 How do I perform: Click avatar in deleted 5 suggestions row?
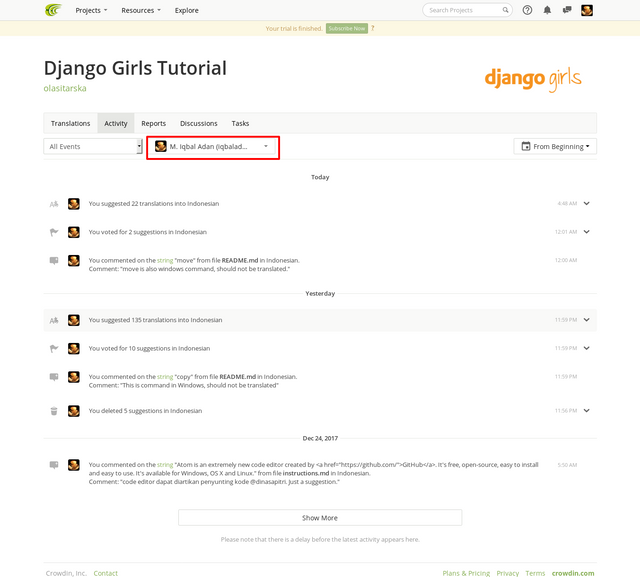[x=73, y=411]
